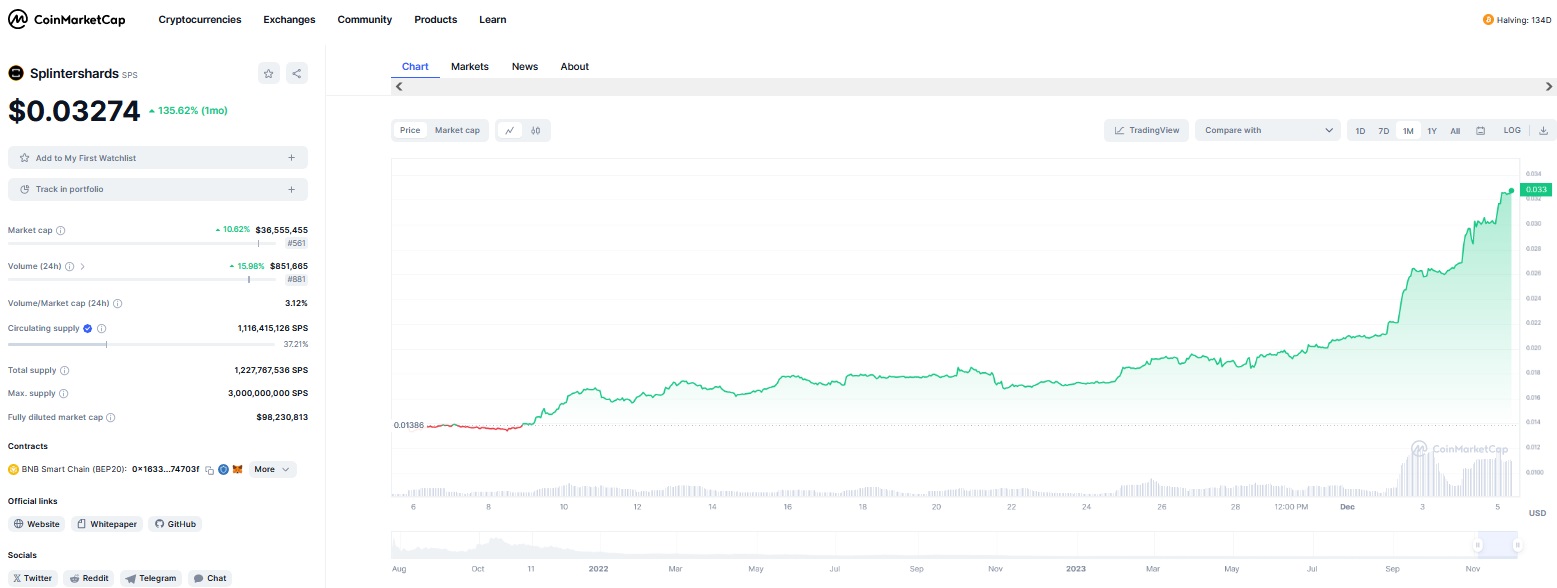1557x588 pixels.
Task: Switch to the About tab
Action: (575, 67)
